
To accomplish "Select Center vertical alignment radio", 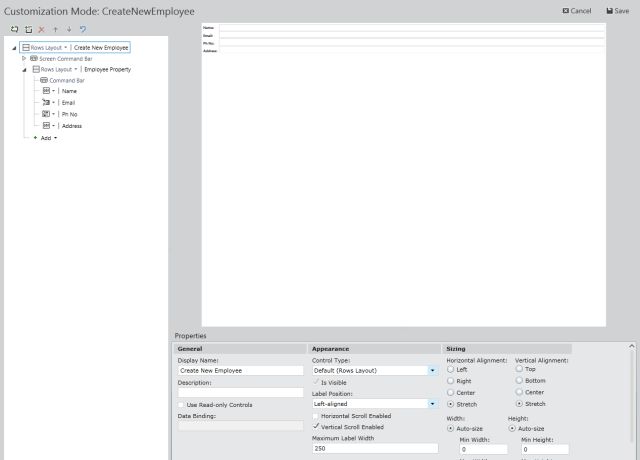I will pyautogui.click(x=519, y=392).
